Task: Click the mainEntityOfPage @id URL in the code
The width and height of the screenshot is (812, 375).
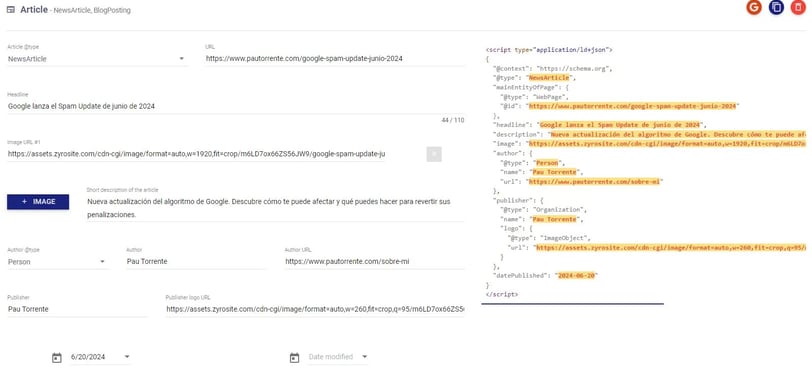Action: tap(632, 106)
